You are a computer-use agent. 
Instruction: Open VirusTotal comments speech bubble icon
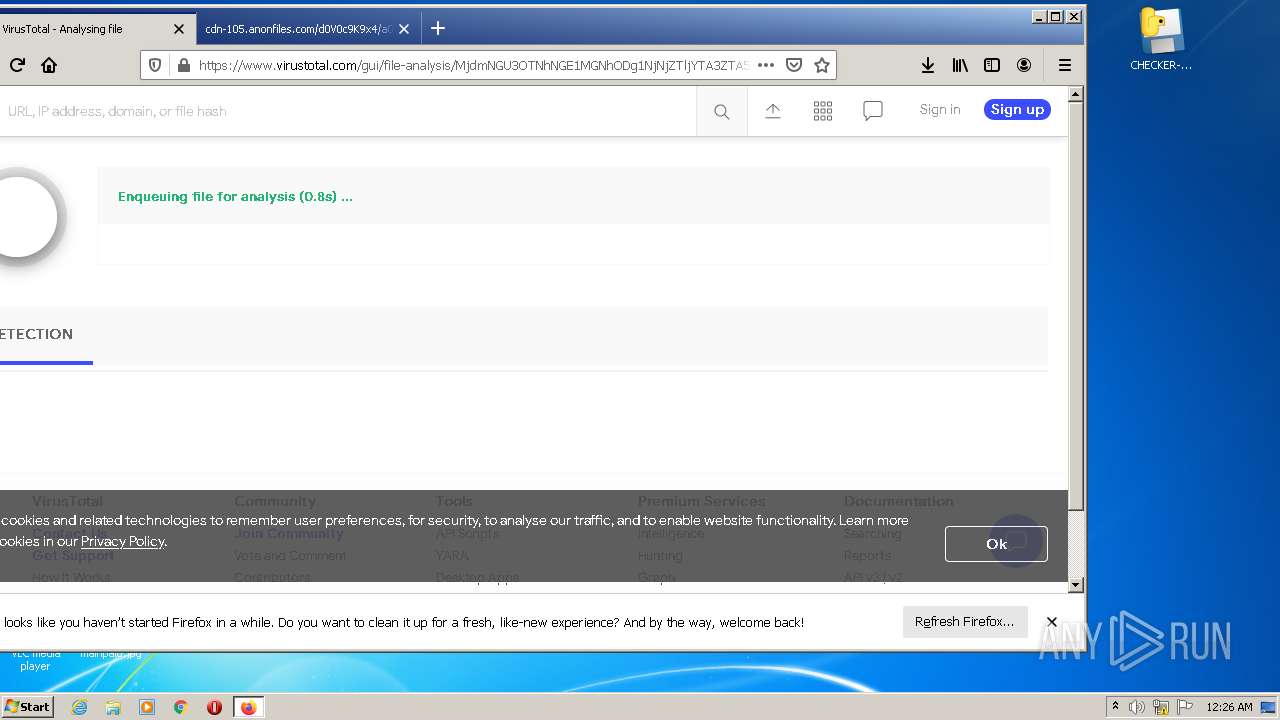873,111
